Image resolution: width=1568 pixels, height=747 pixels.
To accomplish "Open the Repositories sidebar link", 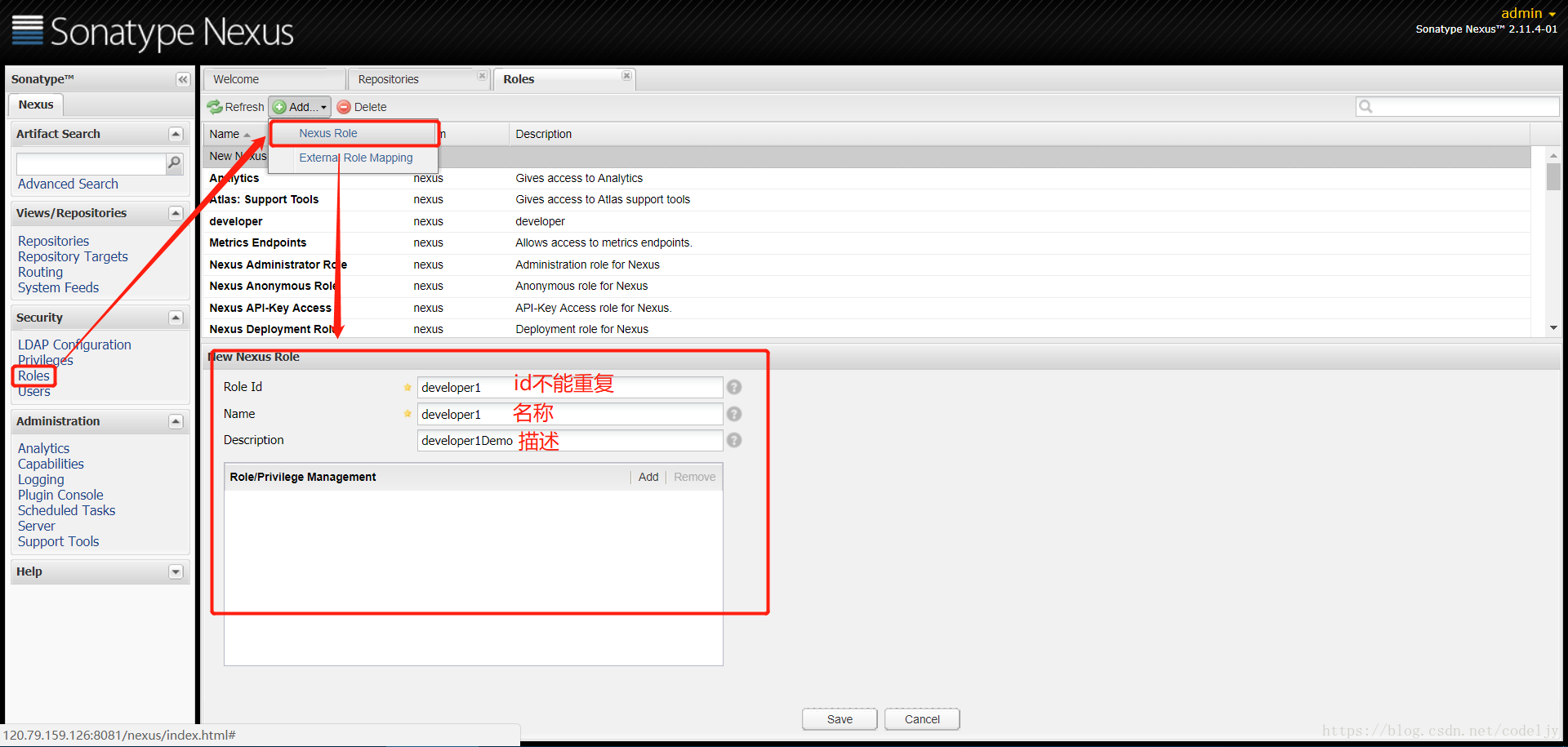I will [x=53, y=241].
